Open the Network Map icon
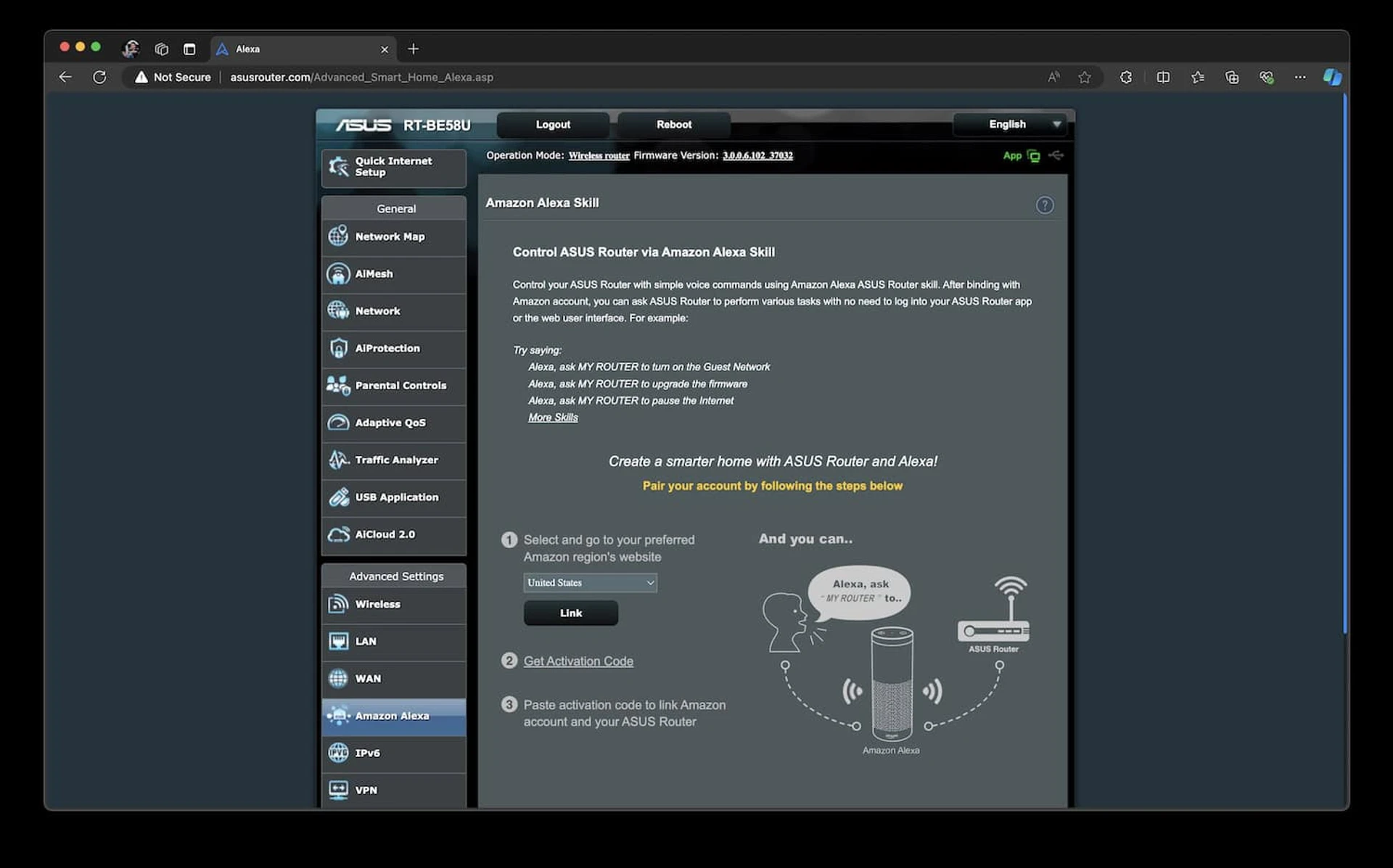 pyautogui.click(x=338, y=236)
